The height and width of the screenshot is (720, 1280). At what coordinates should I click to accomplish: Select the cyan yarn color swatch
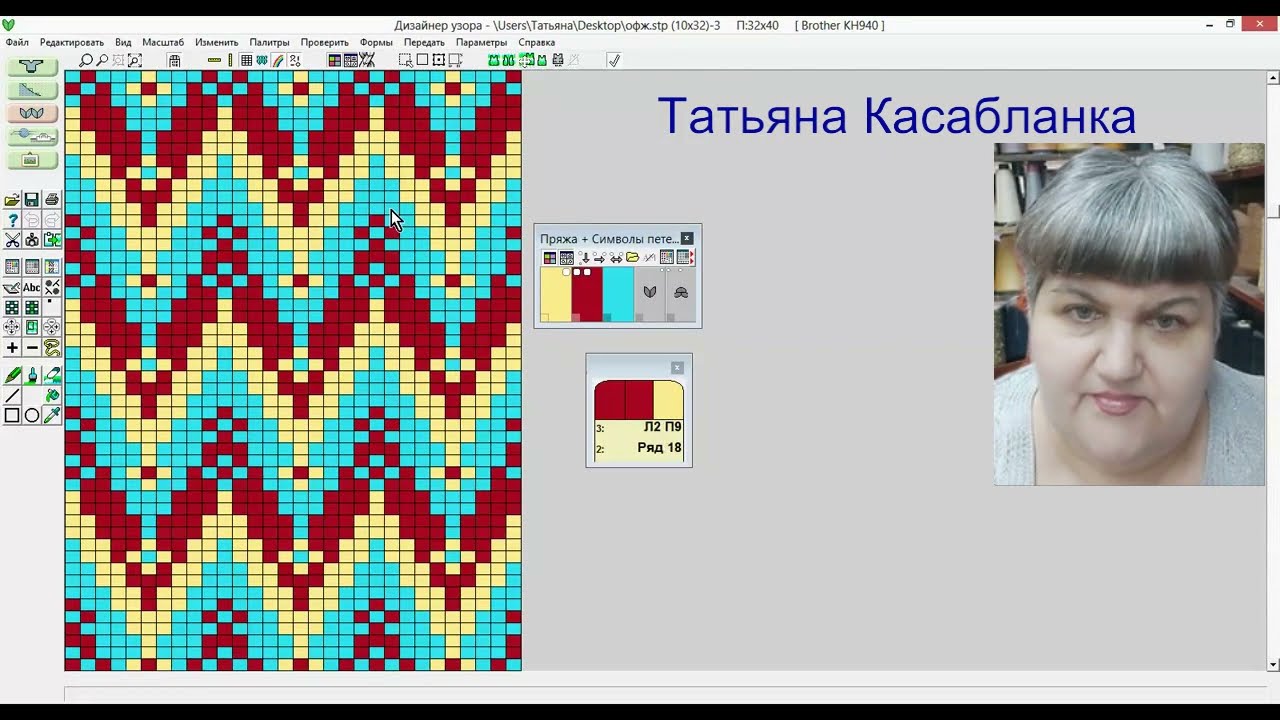[x=618, y=294]
